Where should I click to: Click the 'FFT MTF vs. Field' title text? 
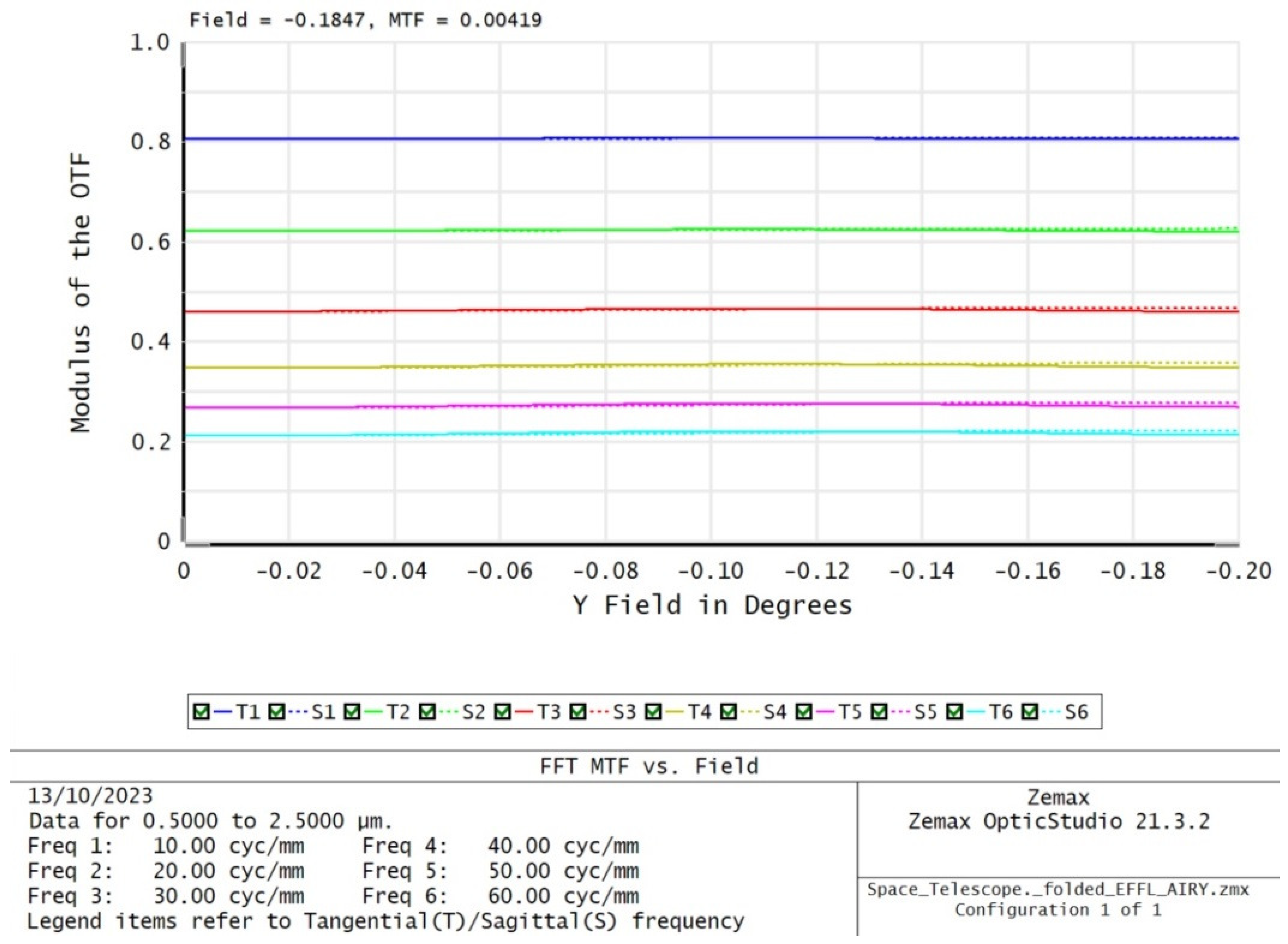pyautogui.click(x=649, y=766)
